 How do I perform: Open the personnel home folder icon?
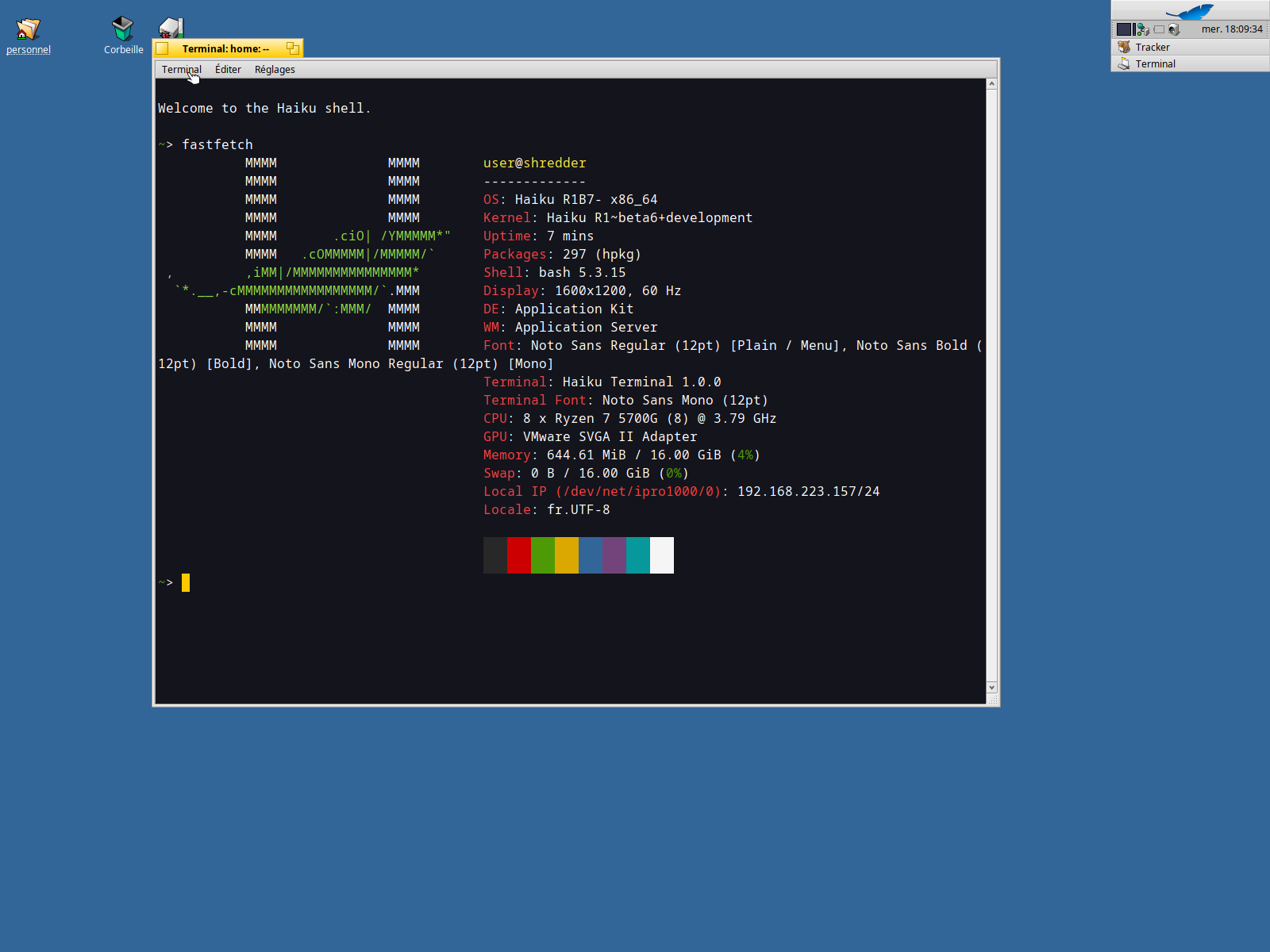[28, 29]
